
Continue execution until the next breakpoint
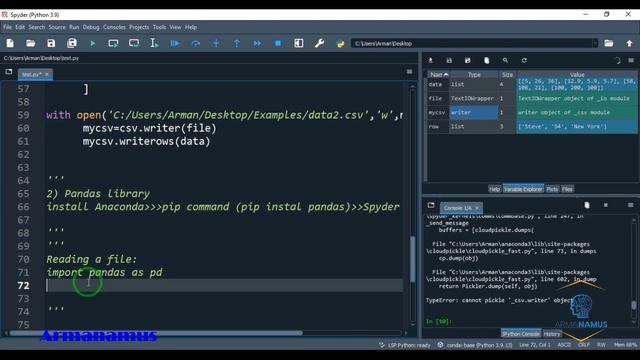coord(258,43)
